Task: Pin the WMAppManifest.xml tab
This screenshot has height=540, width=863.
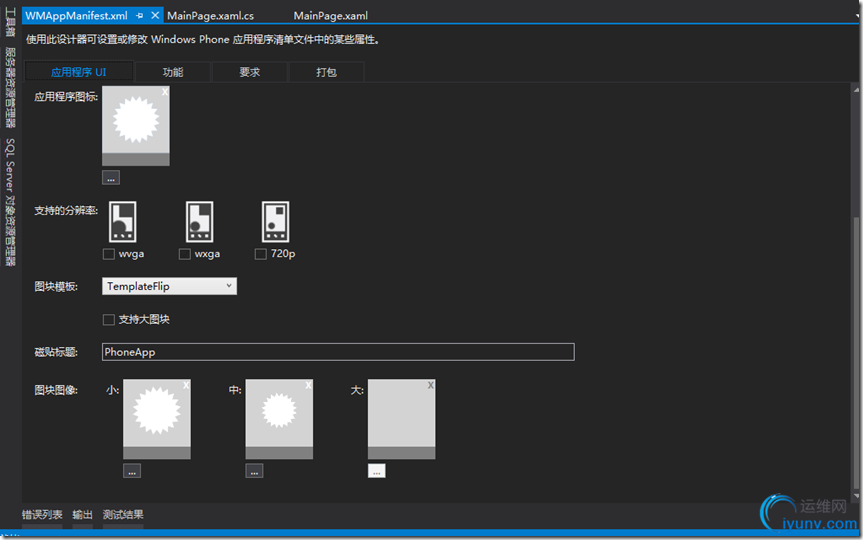Action: click(x=139, y=16)
